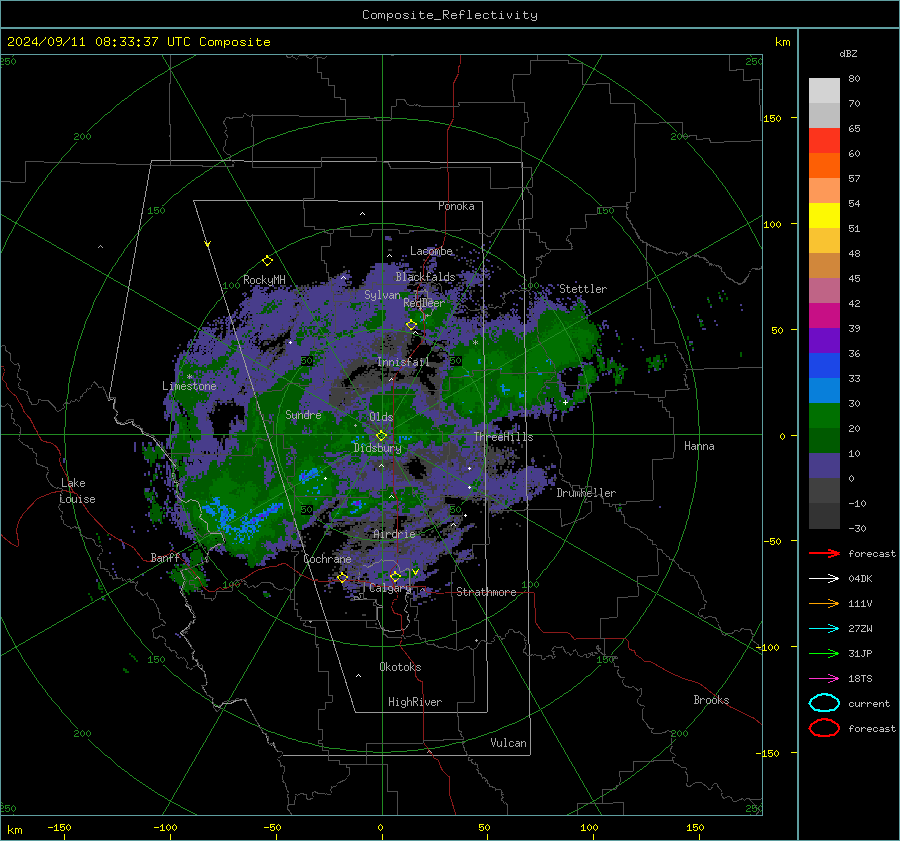Click the Vulcan label
The height and width of the screenshot is (841, 900).
point(509,743)
